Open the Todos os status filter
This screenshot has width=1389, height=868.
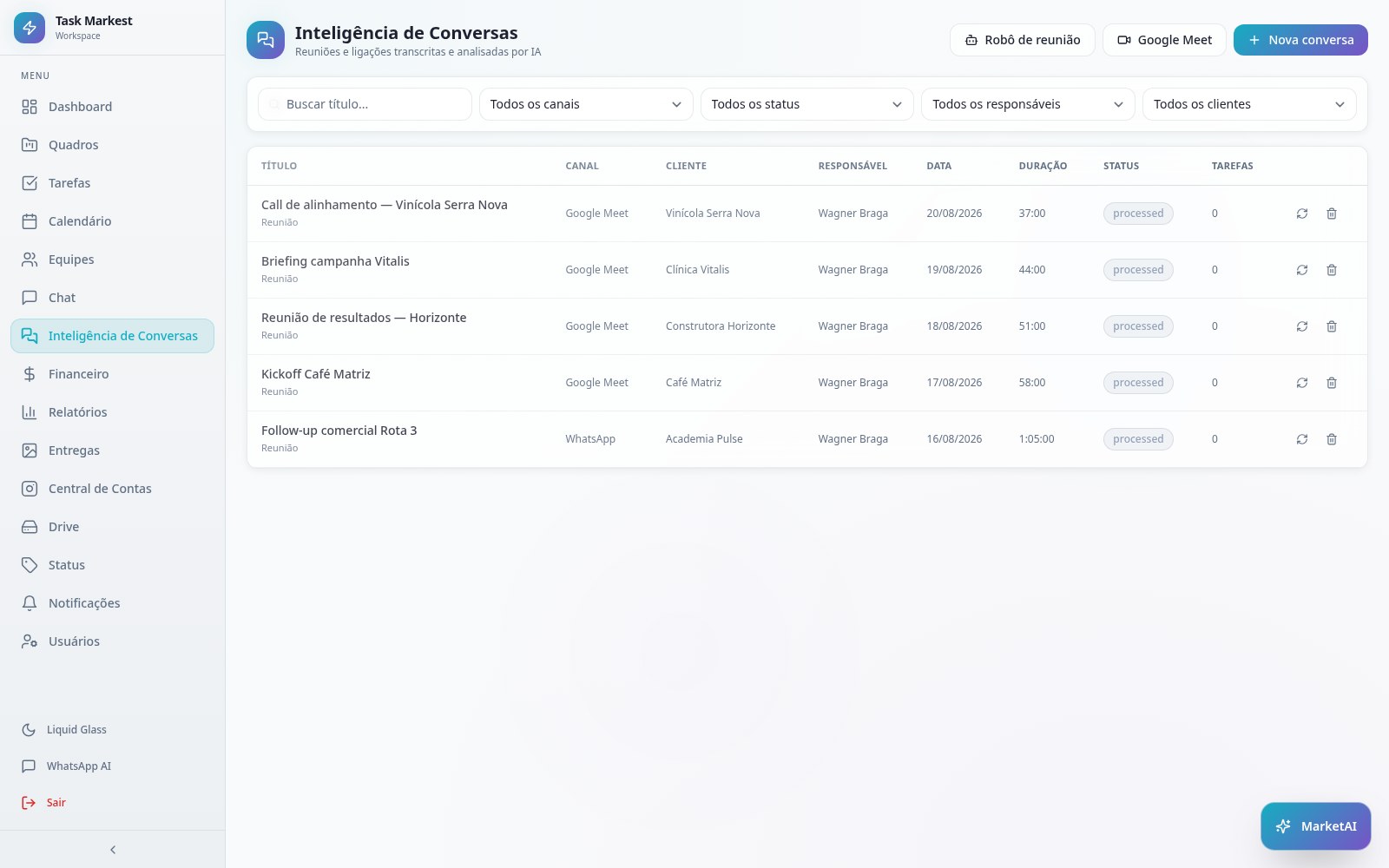(806, 104)
